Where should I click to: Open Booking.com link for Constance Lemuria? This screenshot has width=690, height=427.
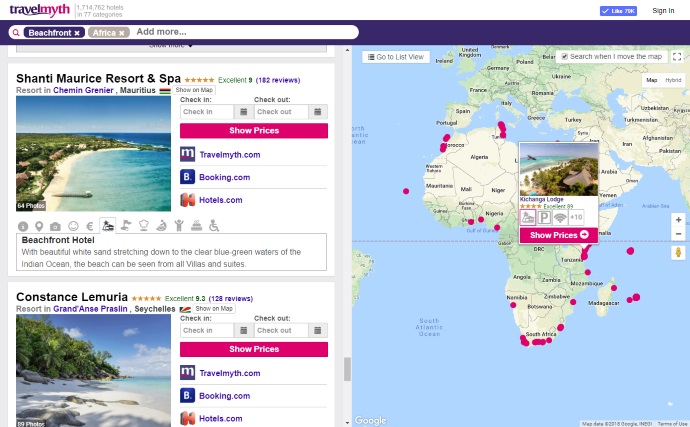click(x=224, y=396)
